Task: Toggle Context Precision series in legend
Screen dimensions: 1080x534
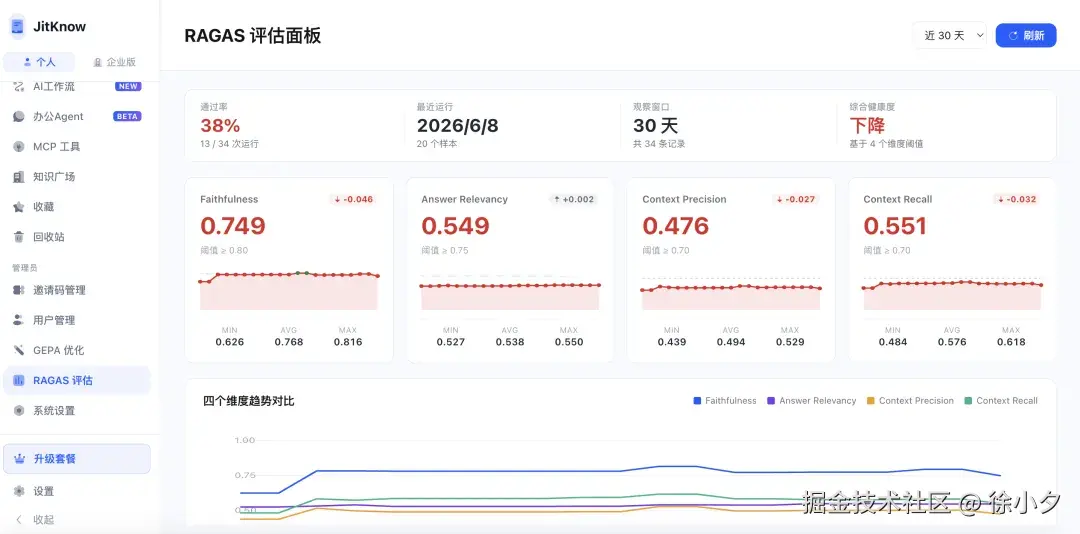Action: [910, 401]
